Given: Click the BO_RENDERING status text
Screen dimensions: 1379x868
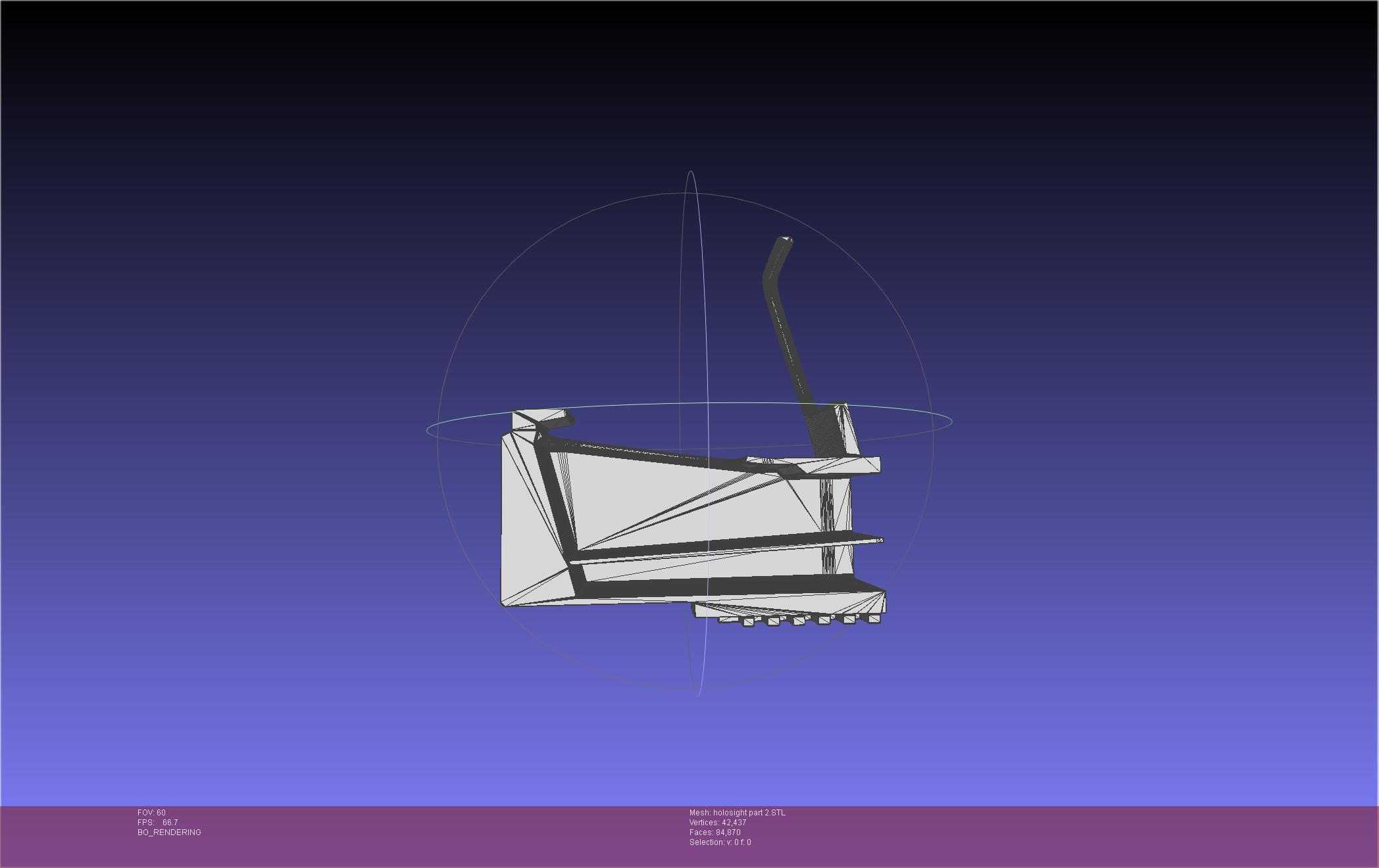Looking at the screenshot, I should click(169, 832).
